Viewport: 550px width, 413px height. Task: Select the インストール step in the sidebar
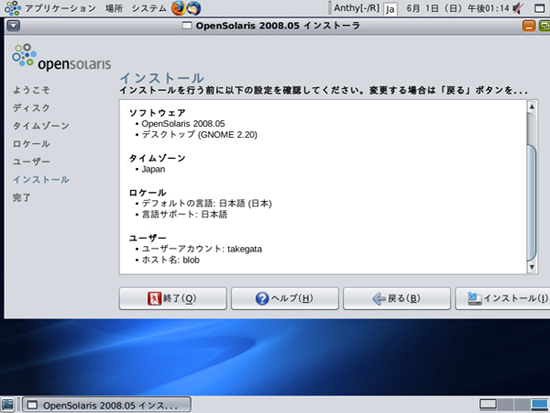[x=41, y=180]
